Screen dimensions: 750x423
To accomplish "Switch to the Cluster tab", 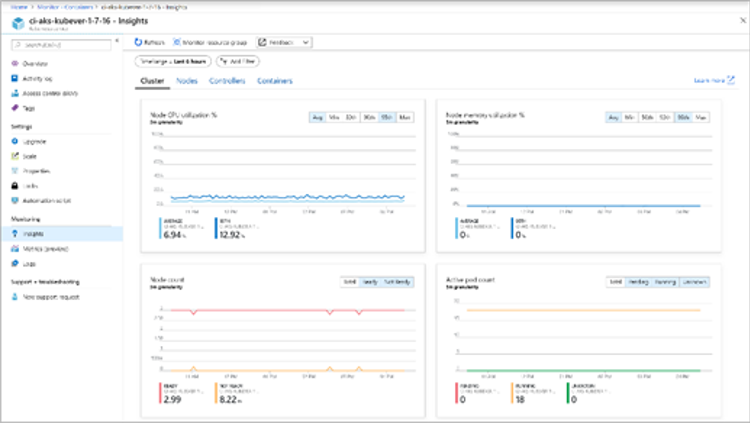I will [152, 81].
